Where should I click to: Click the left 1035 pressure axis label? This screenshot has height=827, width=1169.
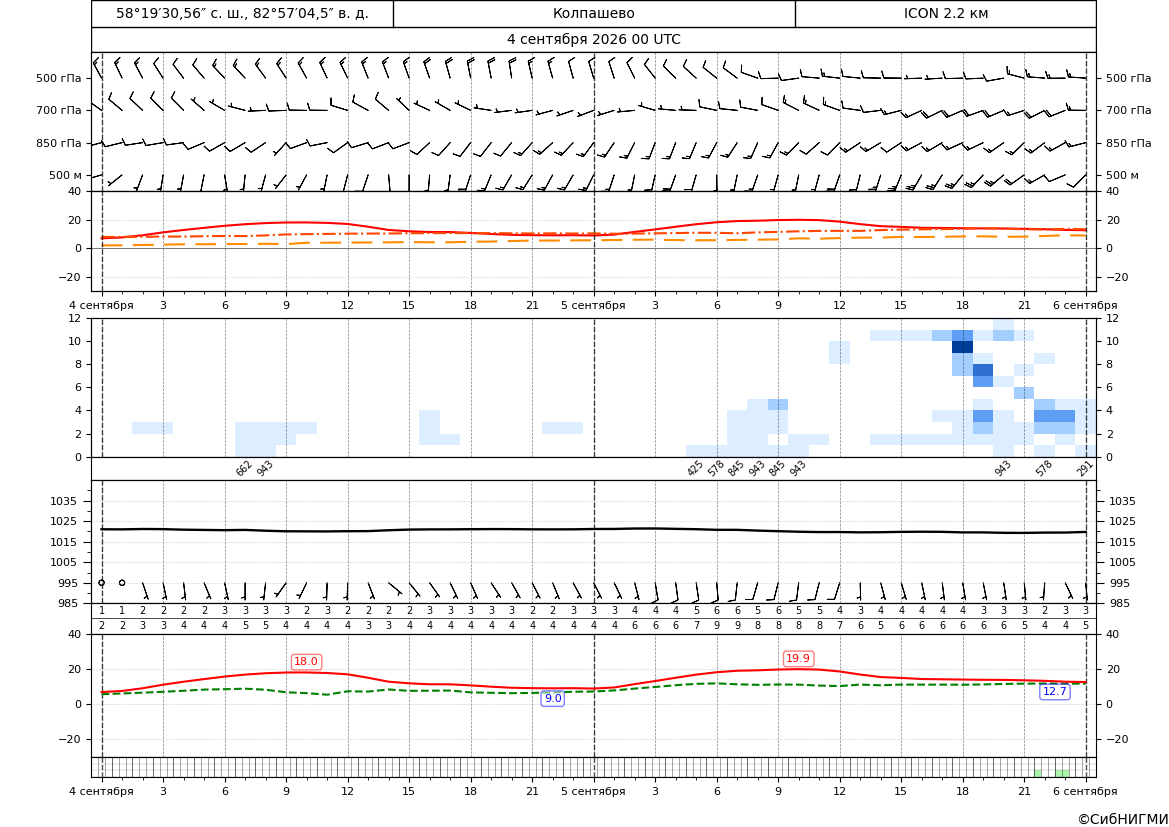click(x=72, y=501)
